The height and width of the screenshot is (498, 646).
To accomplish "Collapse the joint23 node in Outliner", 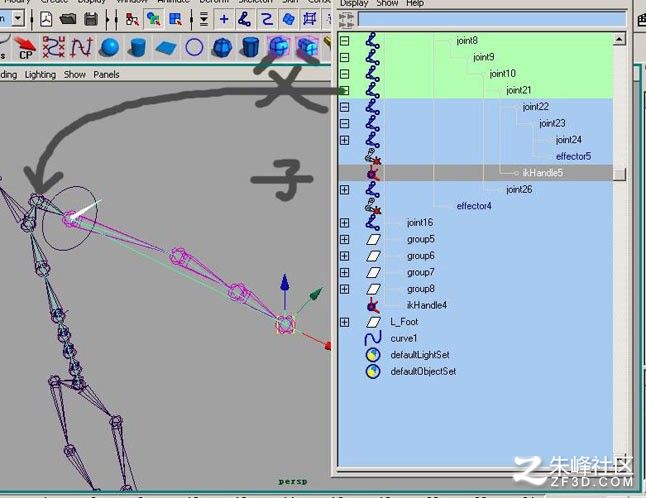I will tap(344, 124).
